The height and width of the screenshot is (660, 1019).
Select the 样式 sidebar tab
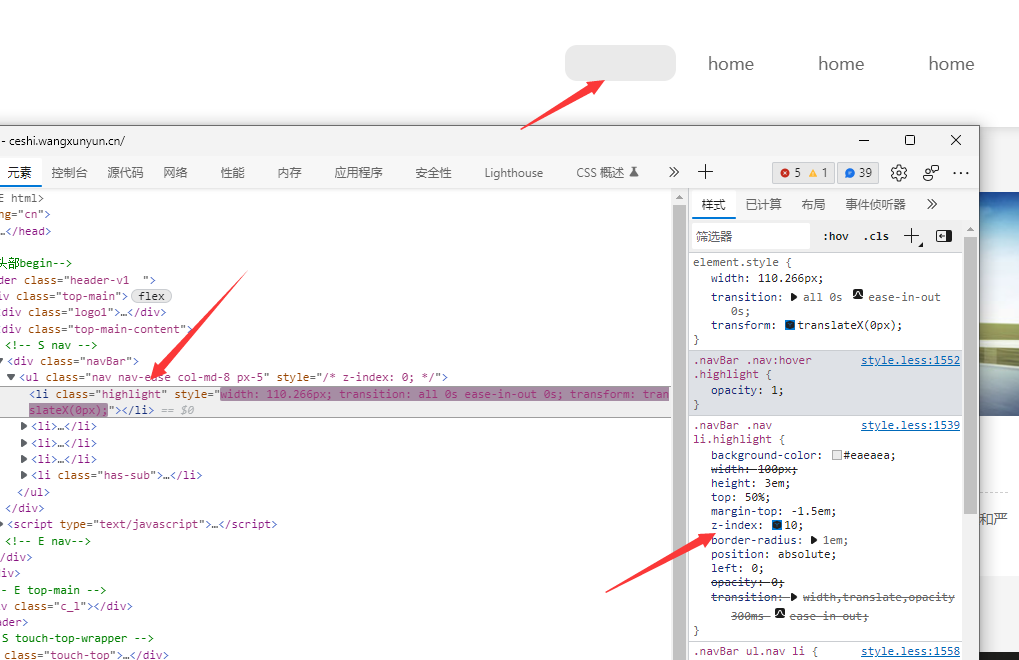tap(713, 205)
